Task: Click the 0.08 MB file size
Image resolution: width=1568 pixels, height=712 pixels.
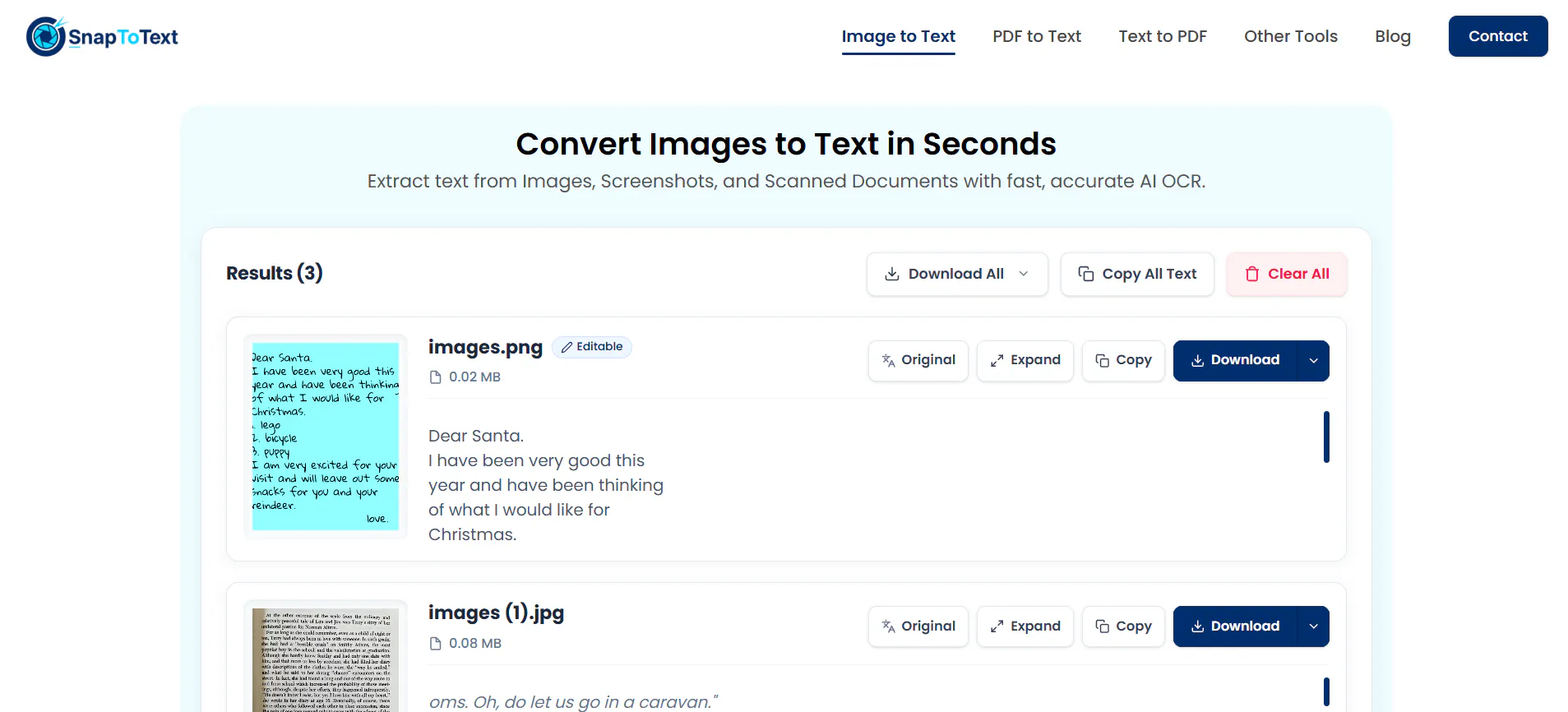Action: 474,643
